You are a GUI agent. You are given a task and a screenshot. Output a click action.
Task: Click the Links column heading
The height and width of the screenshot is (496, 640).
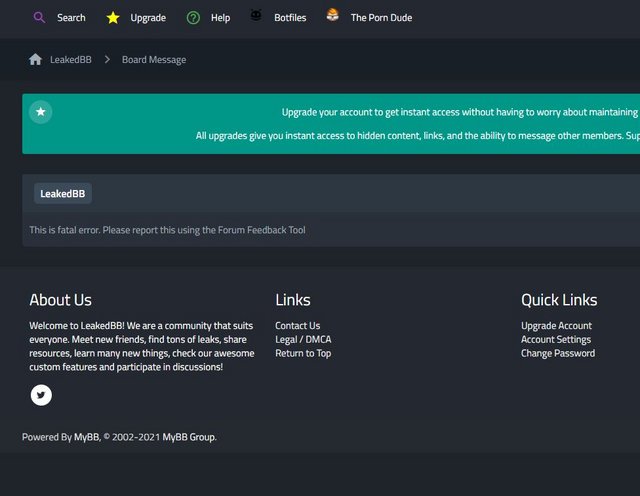[293, 300]
